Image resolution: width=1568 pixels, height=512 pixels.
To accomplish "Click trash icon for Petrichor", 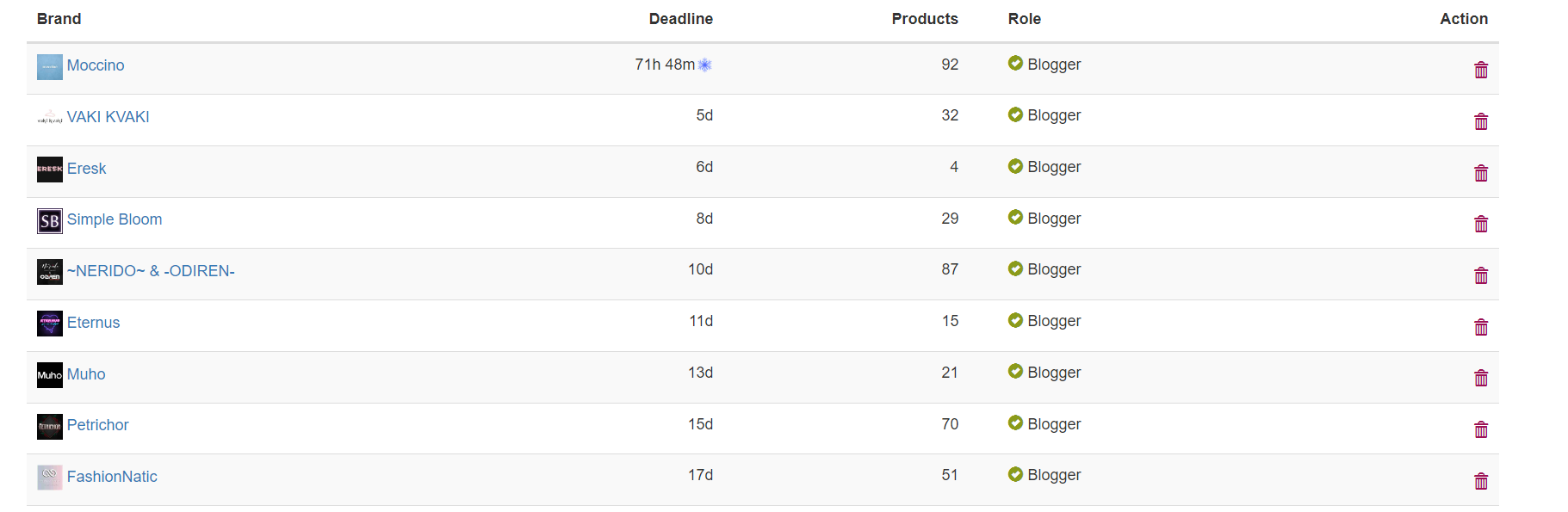I will (x=1480, y=429).
